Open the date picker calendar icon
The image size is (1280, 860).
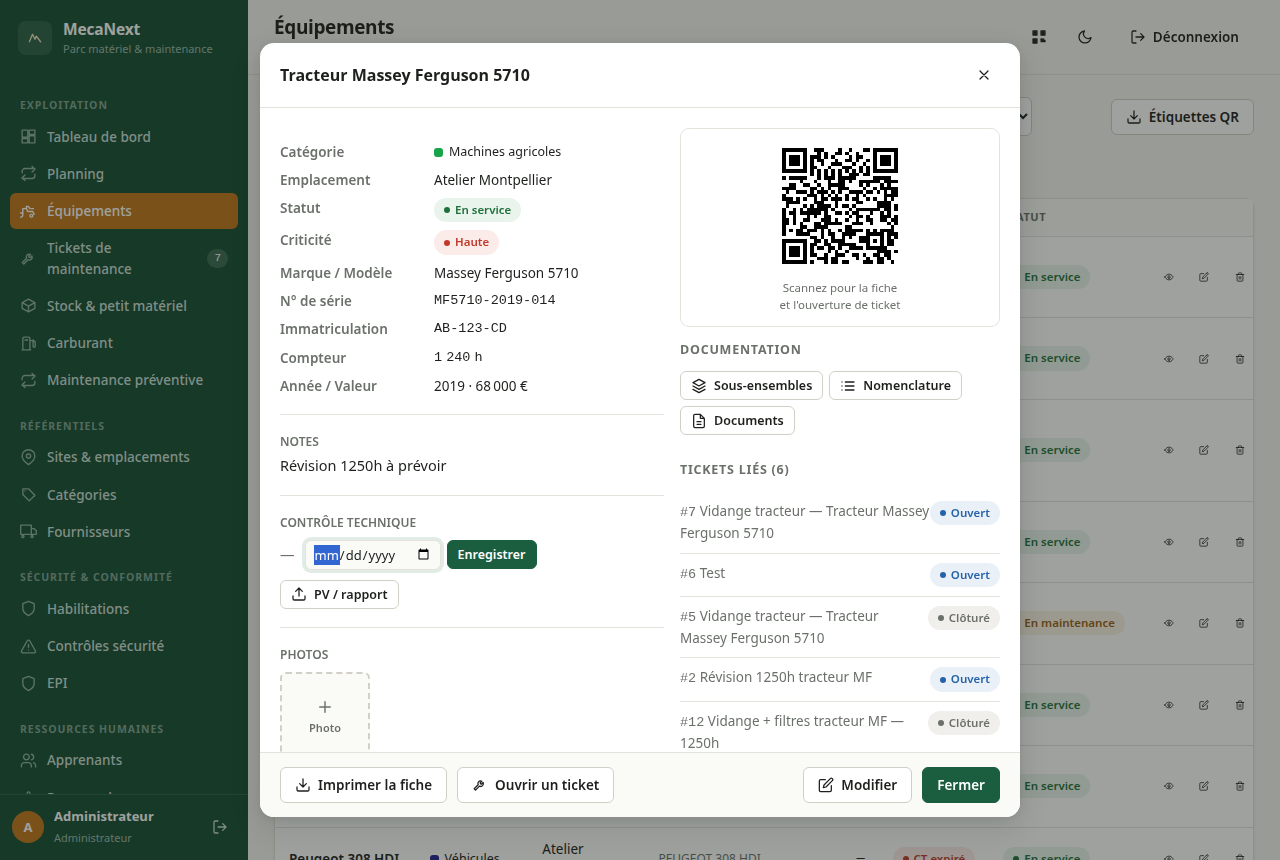click(424, 555)
